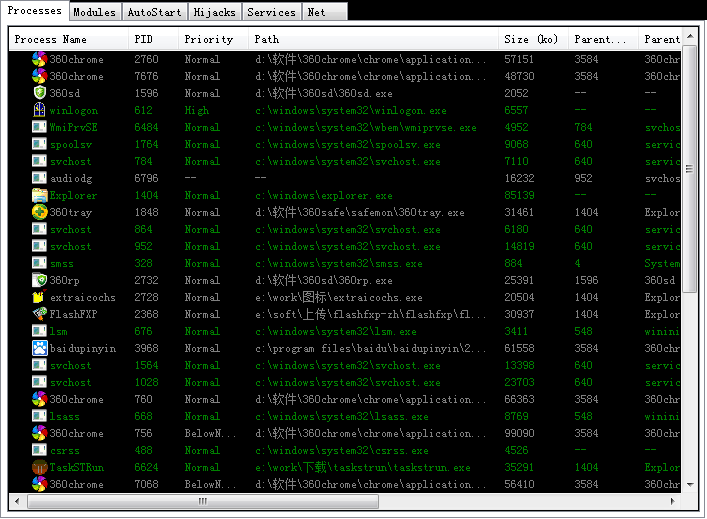
Task: Click the 360chrome icon for PID 7676
Action: [40, 76]
